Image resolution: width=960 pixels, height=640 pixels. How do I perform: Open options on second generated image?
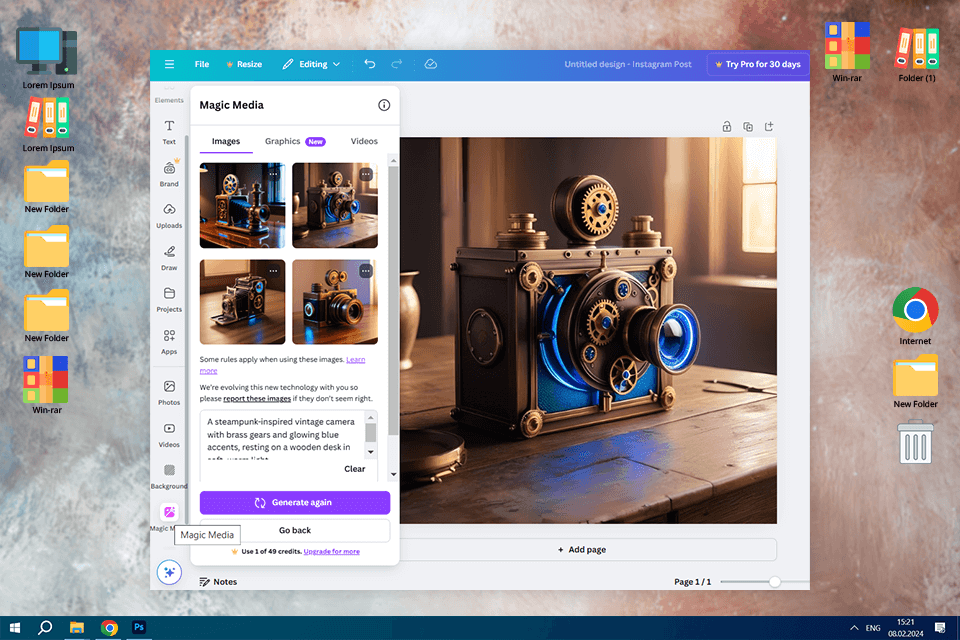(366, 175)
